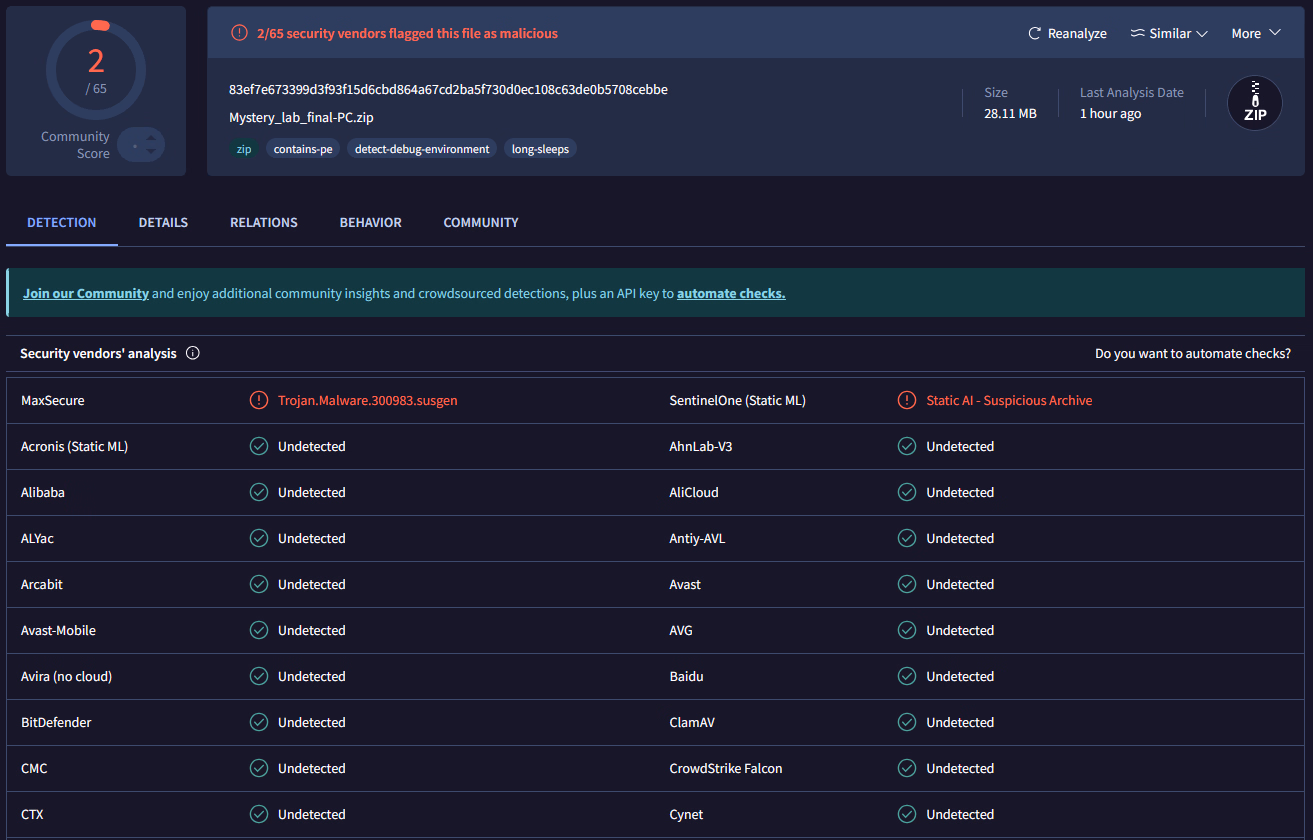1313x840 pixels.
Task: Click the checkmark icon for AhnLab-V3
Action: (x=907, y=446)
